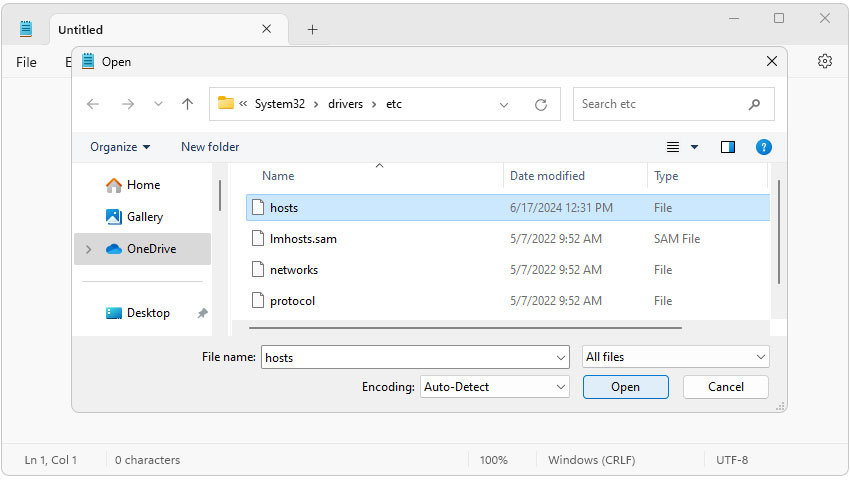Open the All files type dropdown
Image resolution: width=850 pixels, height=480 pixels.
pos(675,357)
